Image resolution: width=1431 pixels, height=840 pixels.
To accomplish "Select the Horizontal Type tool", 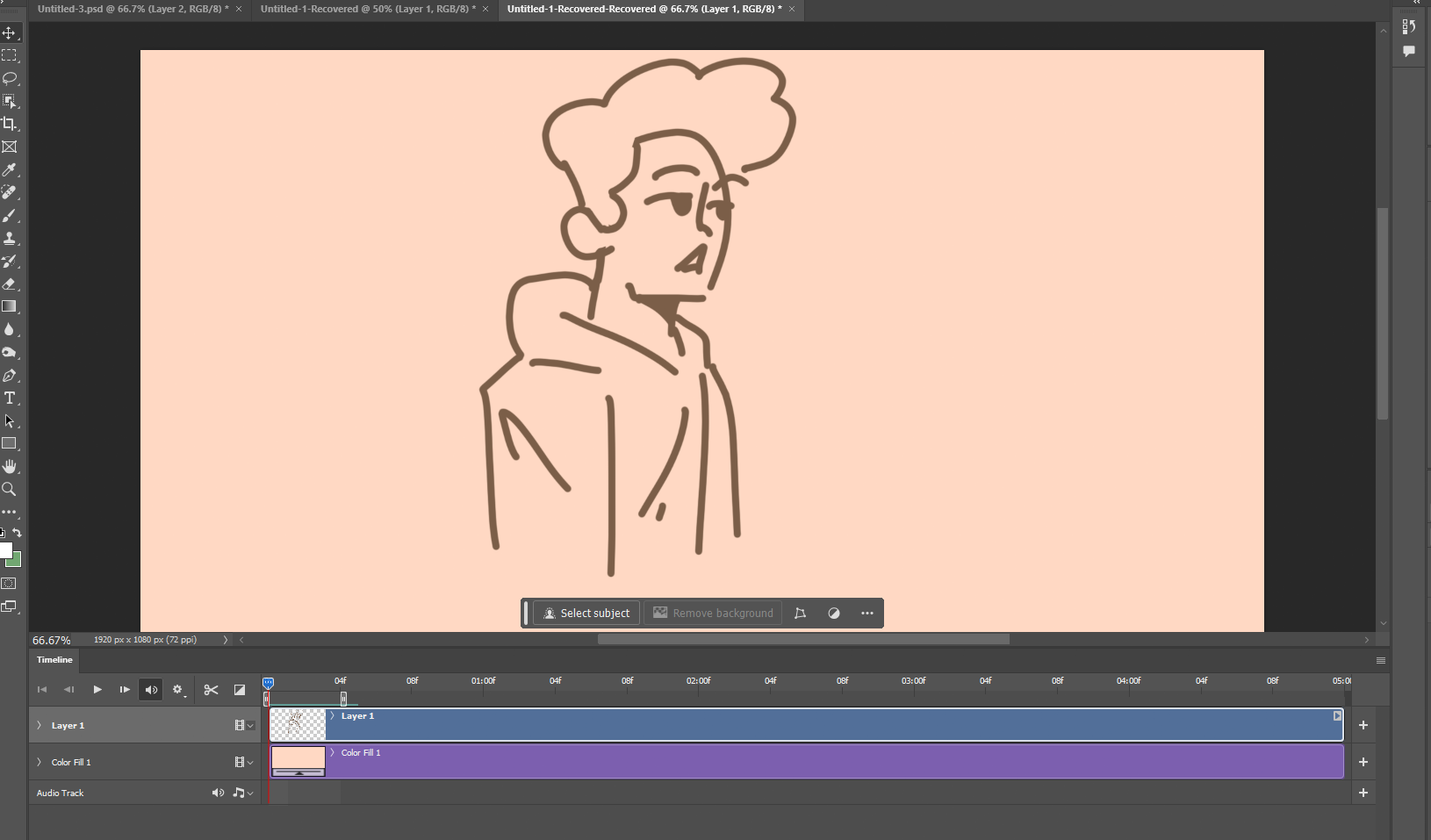I will tap(10, 398).
